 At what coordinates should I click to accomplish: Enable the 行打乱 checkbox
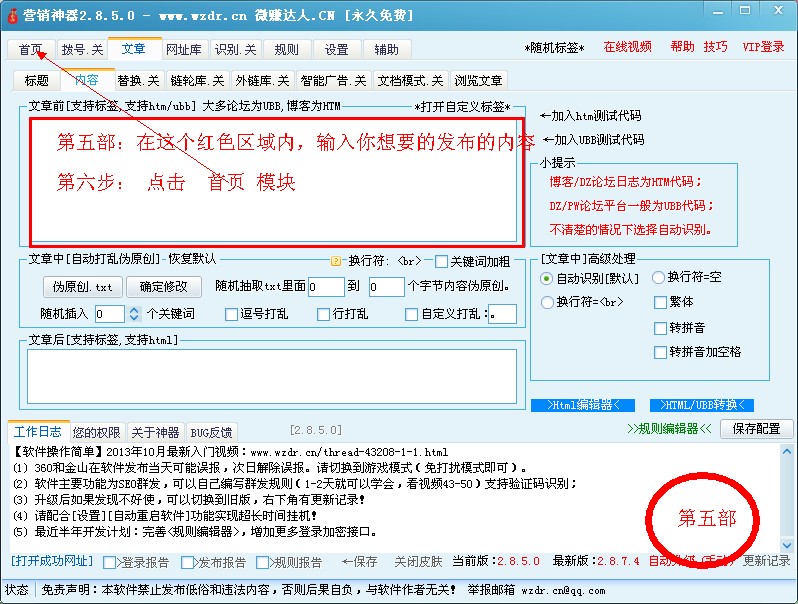[x=323, y=314]
